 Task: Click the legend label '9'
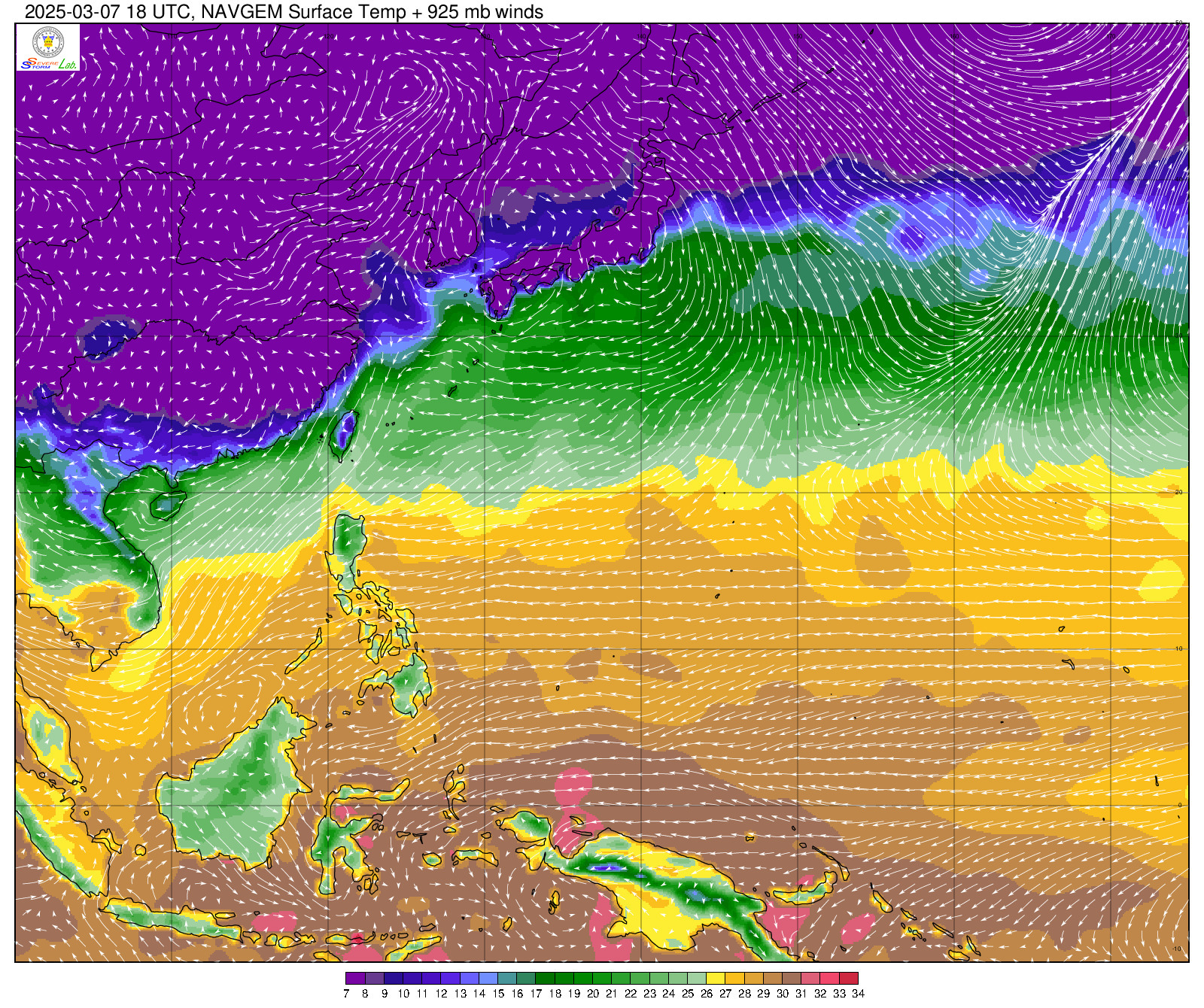coord(384,994)
